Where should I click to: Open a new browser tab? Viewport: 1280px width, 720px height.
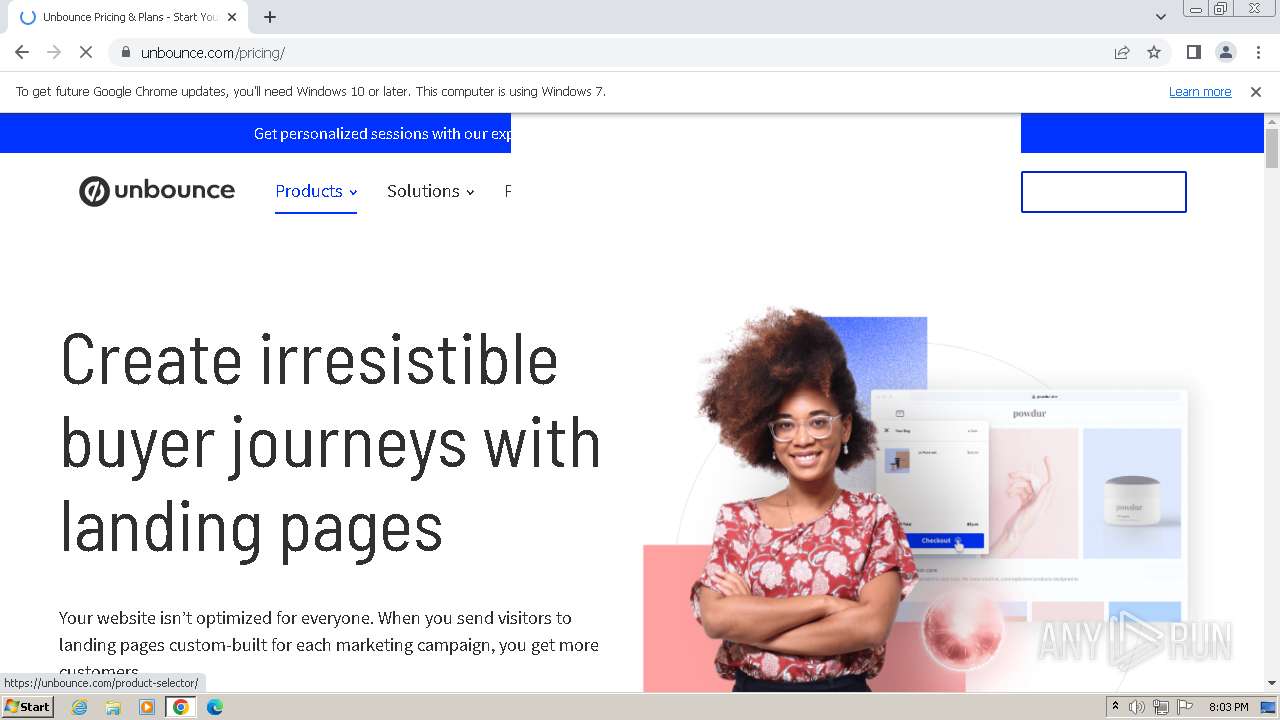270,17
